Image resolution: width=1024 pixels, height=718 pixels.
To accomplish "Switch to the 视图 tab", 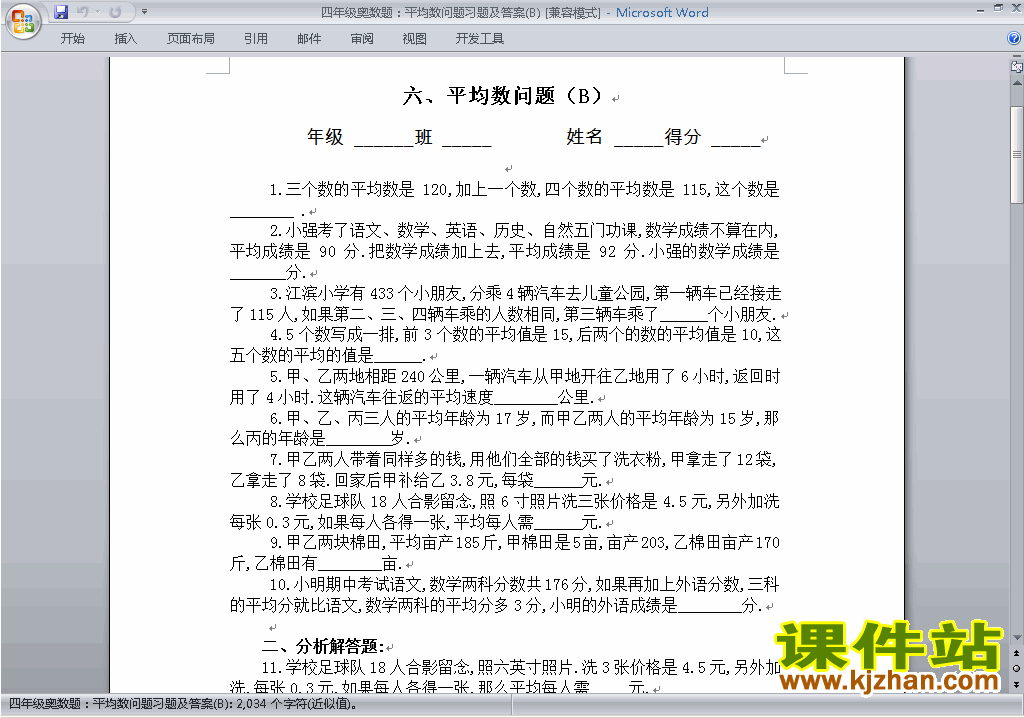I will (x=414, y=39).
